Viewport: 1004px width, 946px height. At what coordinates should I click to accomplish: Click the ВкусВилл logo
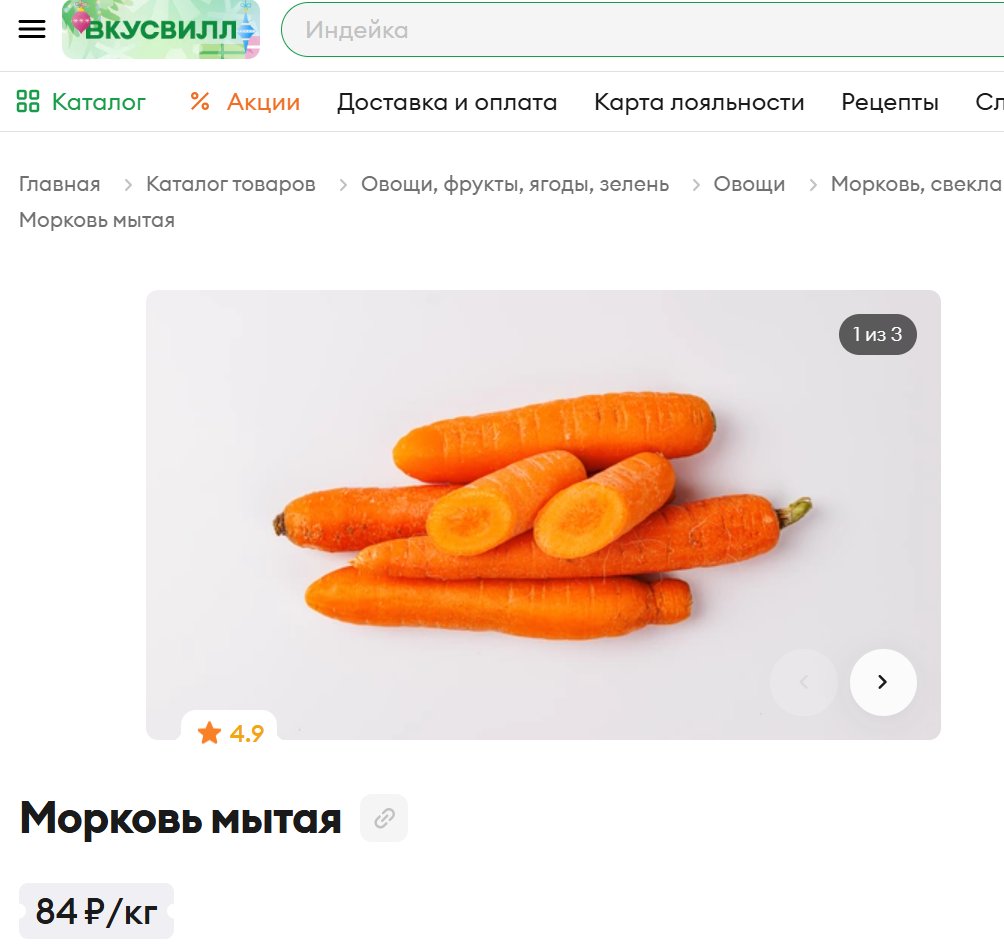[161, 29]
